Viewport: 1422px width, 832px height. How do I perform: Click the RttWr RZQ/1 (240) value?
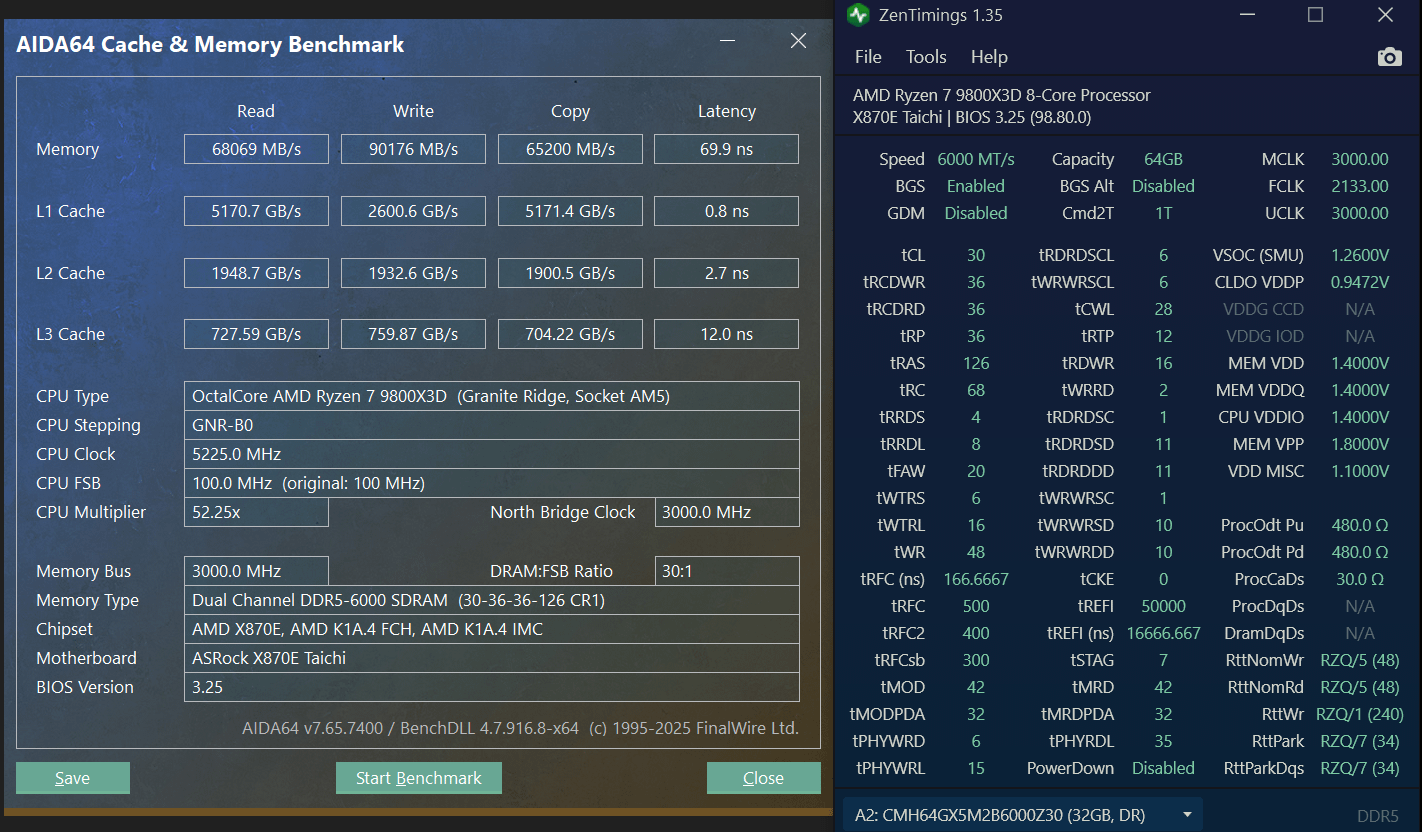point(1360,714)
